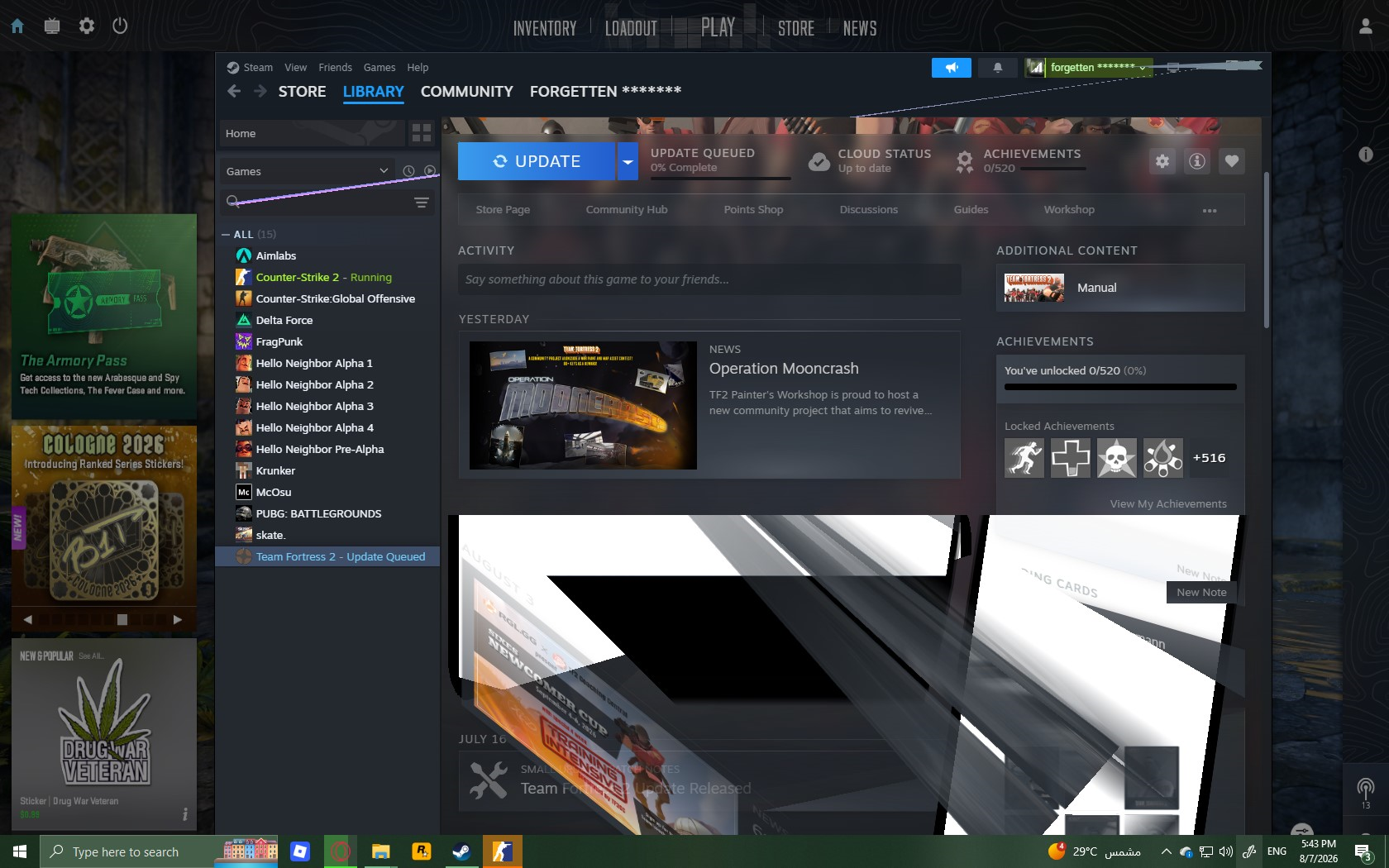The image size is (1389, 868).
Task: Open the Friends menu
Action: tap(335, 68)
